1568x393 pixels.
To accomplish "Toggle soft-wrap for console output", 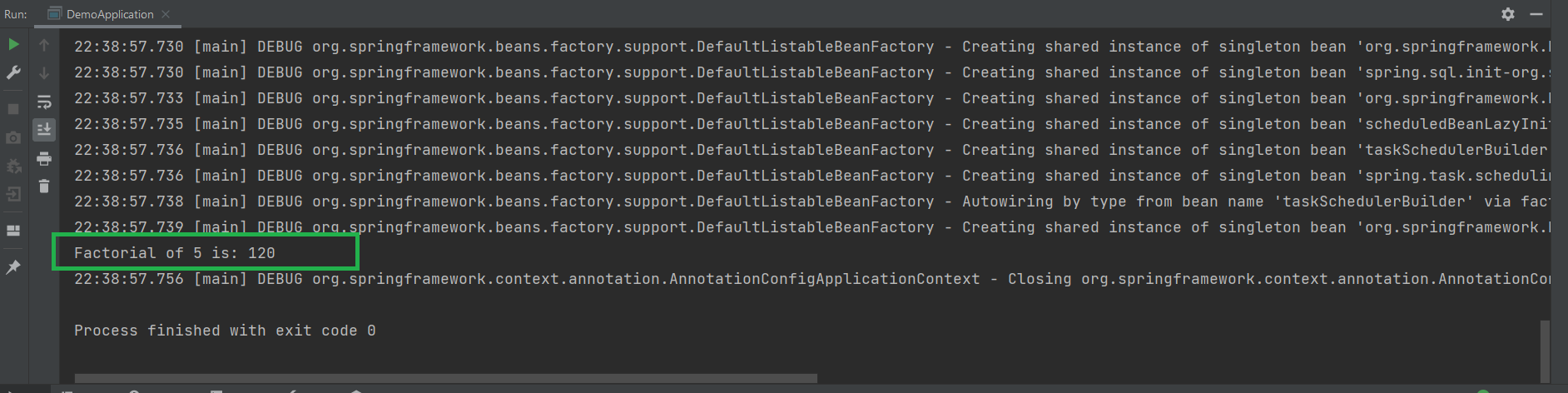I will (44, 102).
